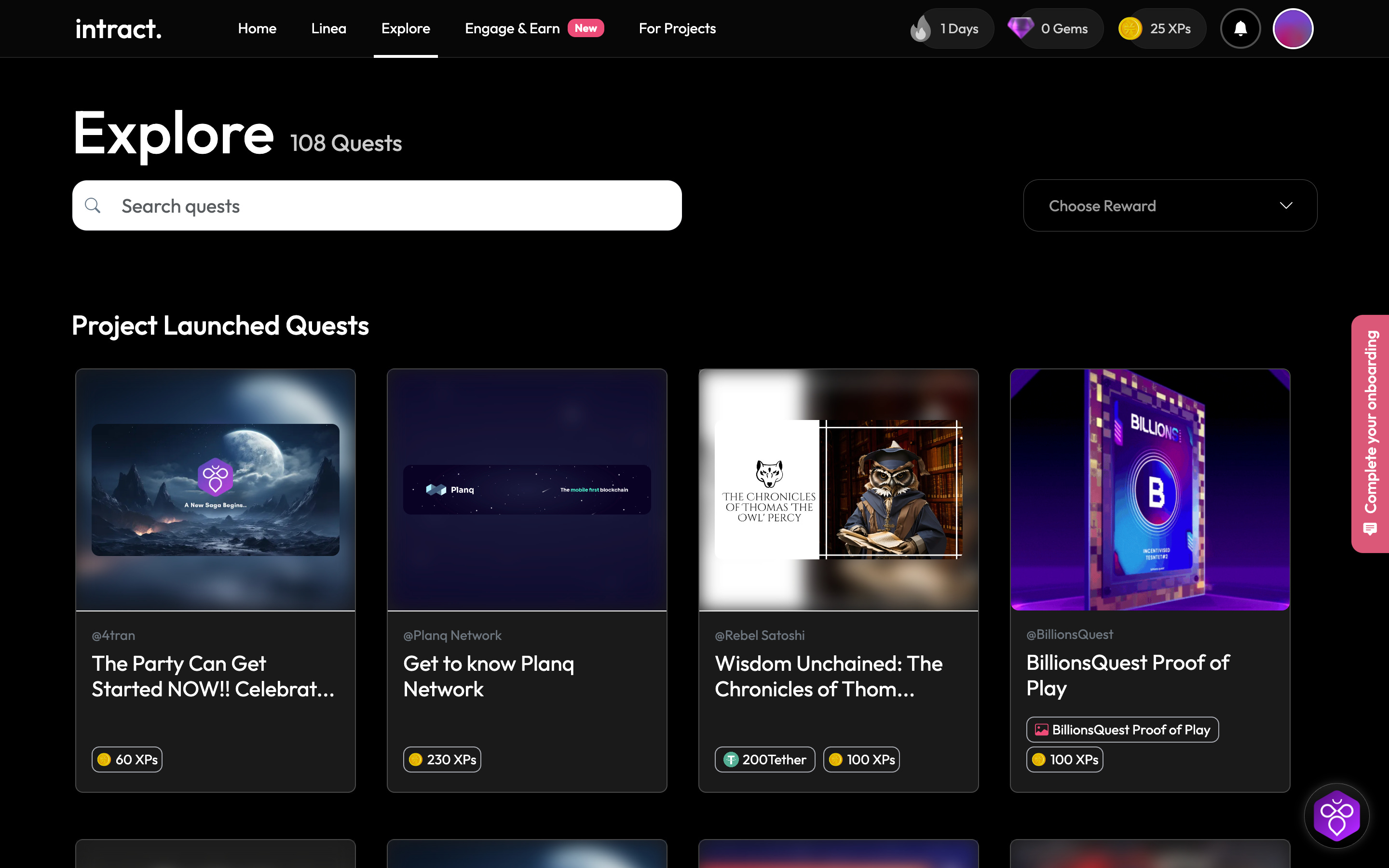Viewport: 1389px width, 868px height.
Task: Select the Explore tab
Action: click(405, 29)
